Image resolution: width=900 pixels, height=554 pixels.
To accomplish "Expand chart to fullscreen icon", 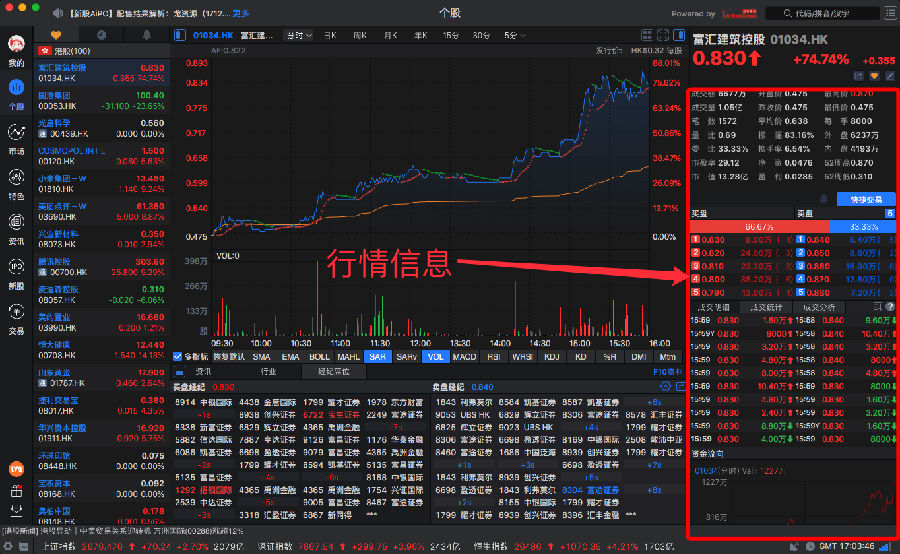I will pyautogui.click(x=663, y=35).
